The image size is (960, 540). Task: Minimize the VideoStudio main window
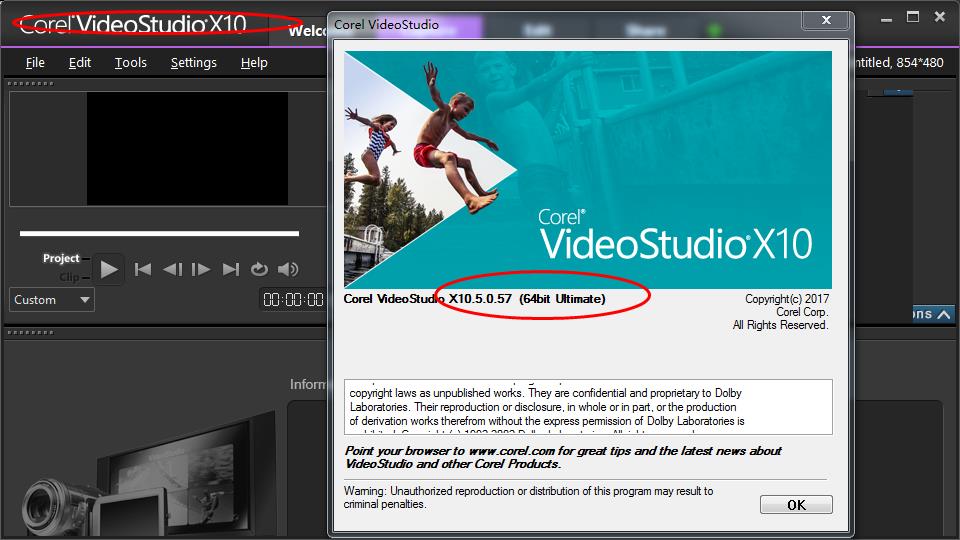point(887,18)
